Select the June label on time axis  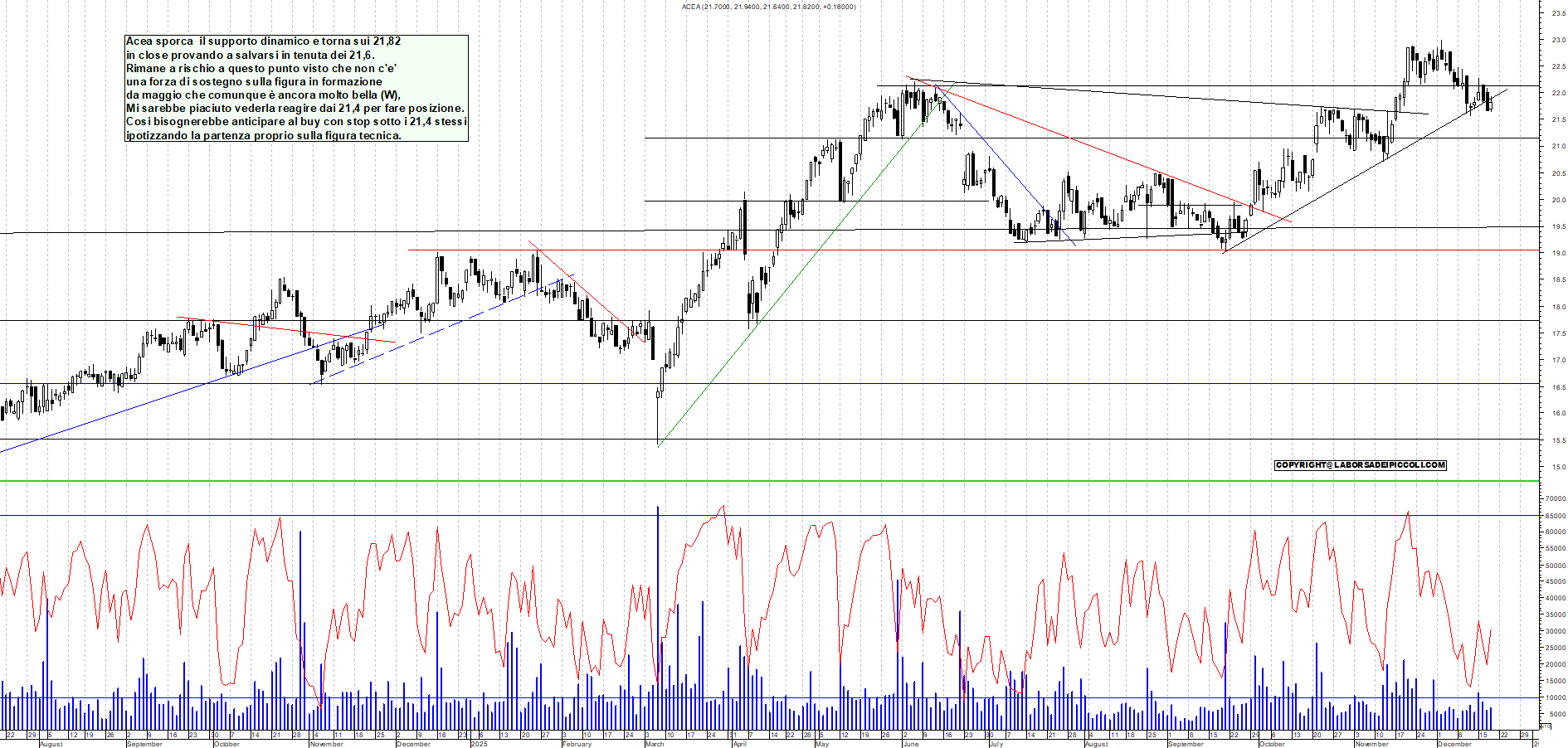coord(910,744)
